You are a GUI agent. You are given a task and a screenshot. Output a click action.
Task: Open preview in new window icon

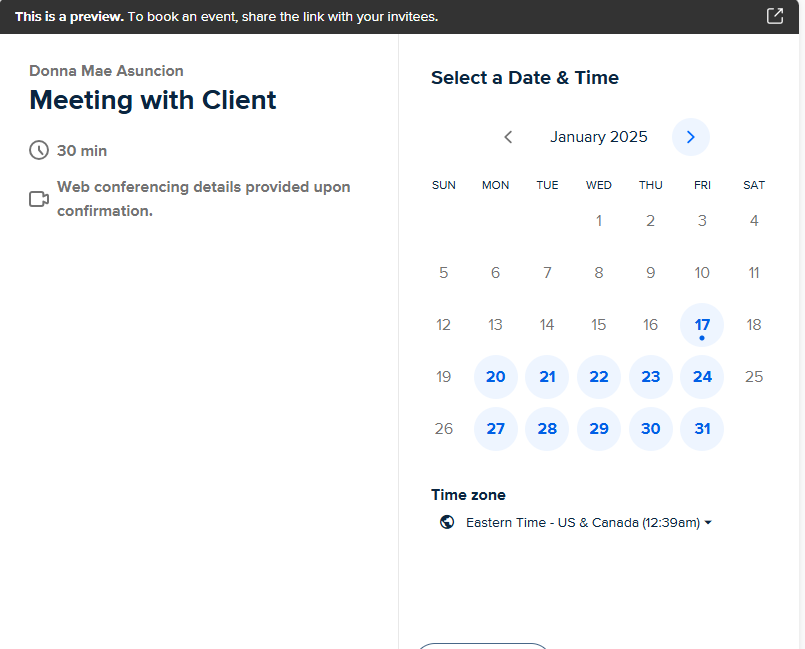point(775,16)
